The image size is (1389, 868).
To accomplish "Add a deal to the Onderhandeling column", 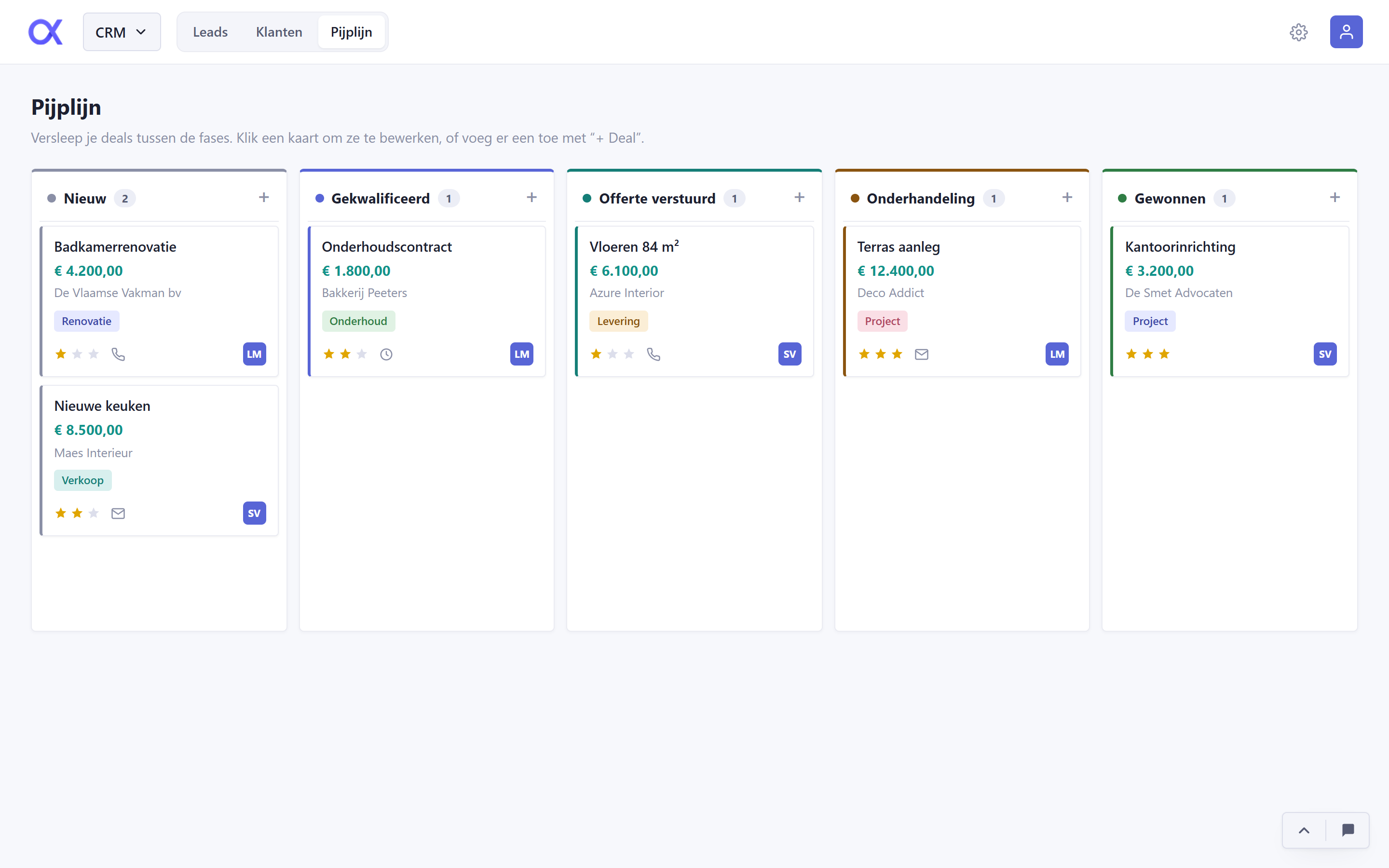I will pyautogui.click(x=1068, y=198).
